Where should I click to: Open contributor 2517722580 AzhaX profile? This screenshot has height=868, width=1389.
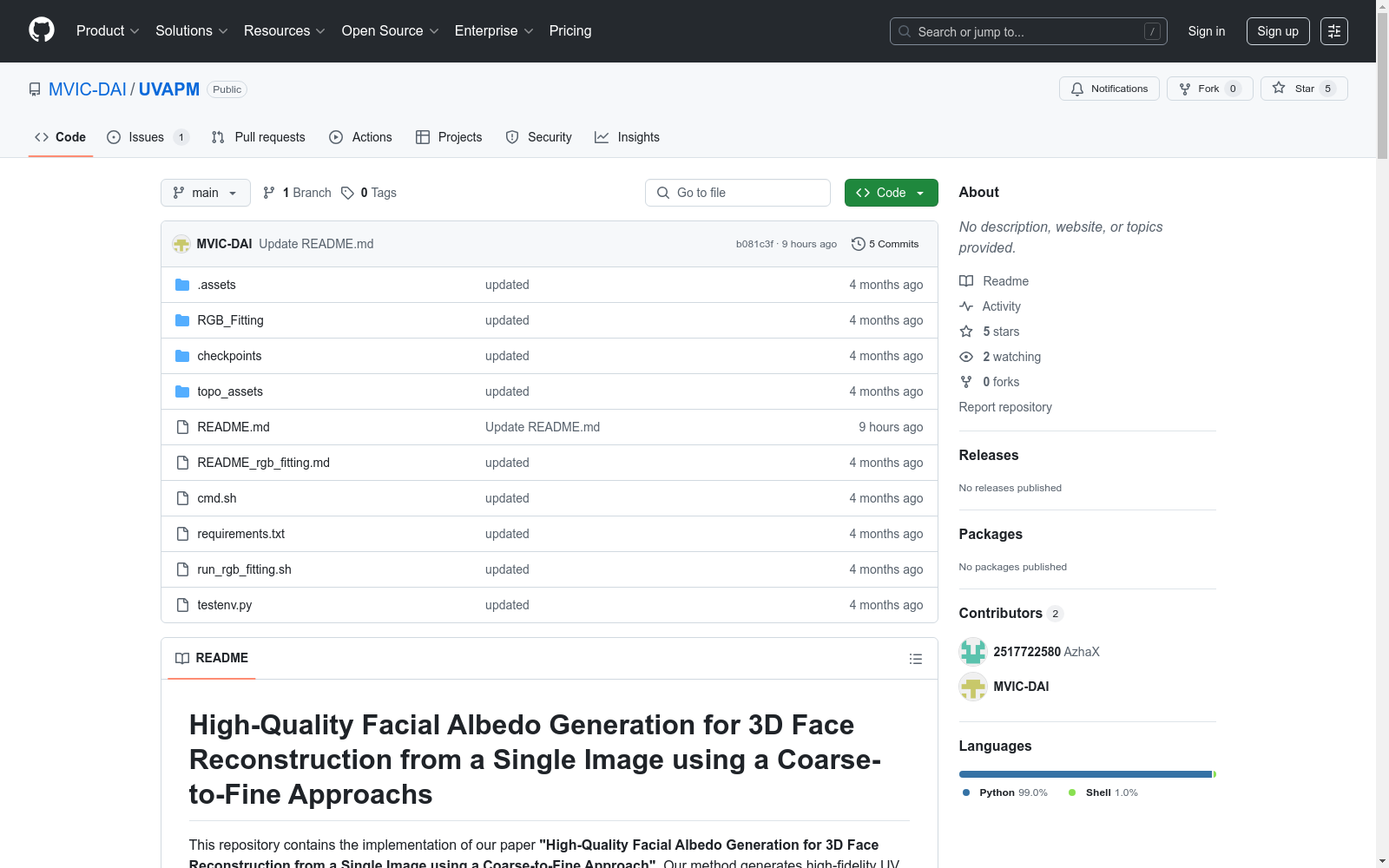click(1046, 652)
